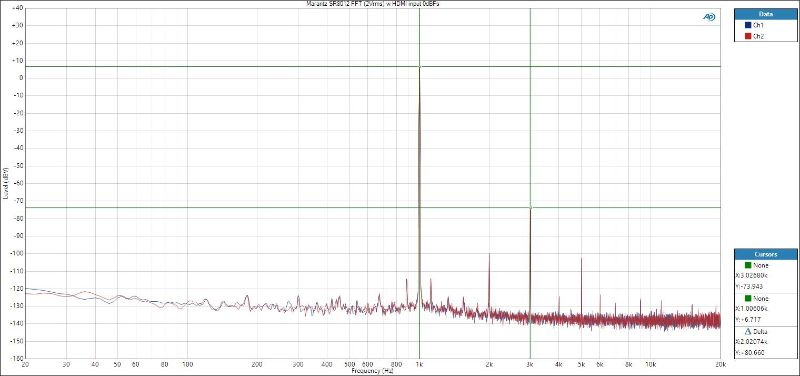Select the Ch1 label in Data legend
The width and height of the screenshot is (800, 376).
click(x=758, y=25)
